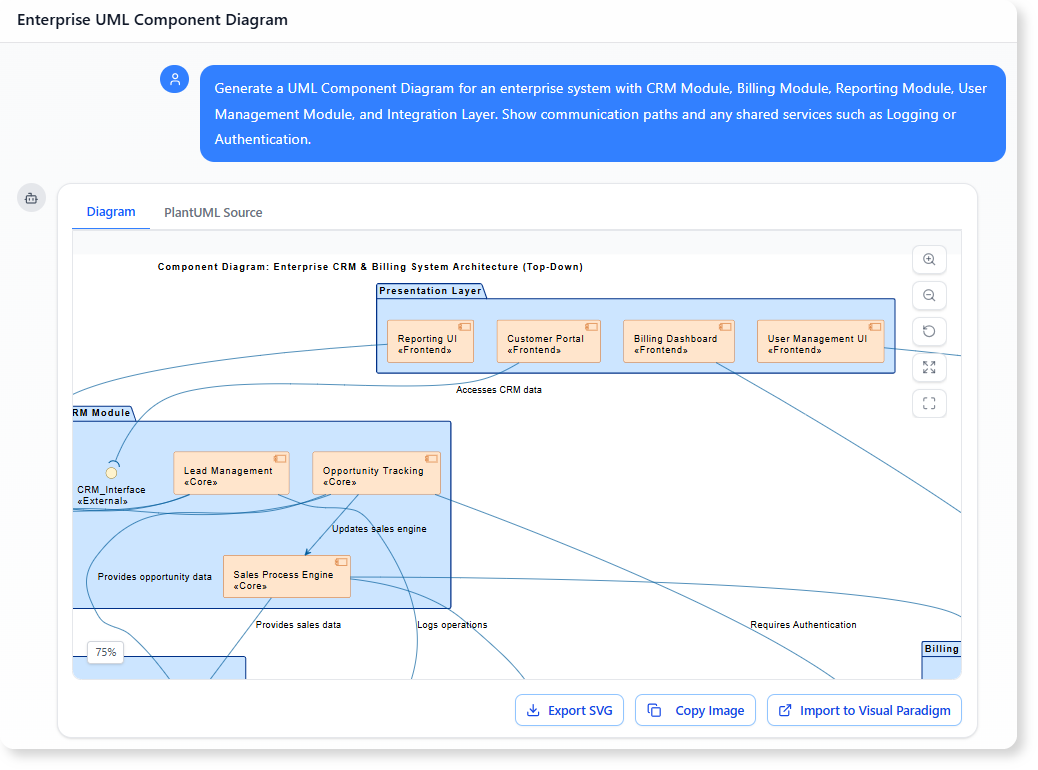Viewport: 1038px width, 770px height.
Task: Zoom in on the diagram
Action: 929,259
